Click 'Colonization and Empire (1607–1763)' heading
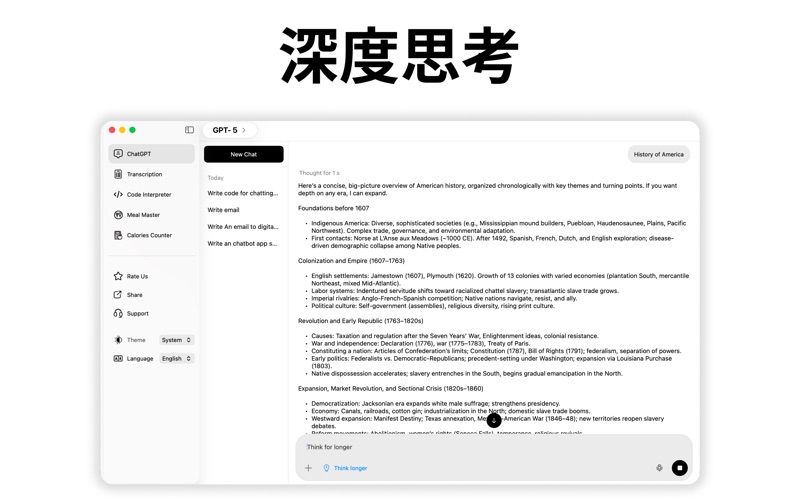 click(x=351, y=261)
